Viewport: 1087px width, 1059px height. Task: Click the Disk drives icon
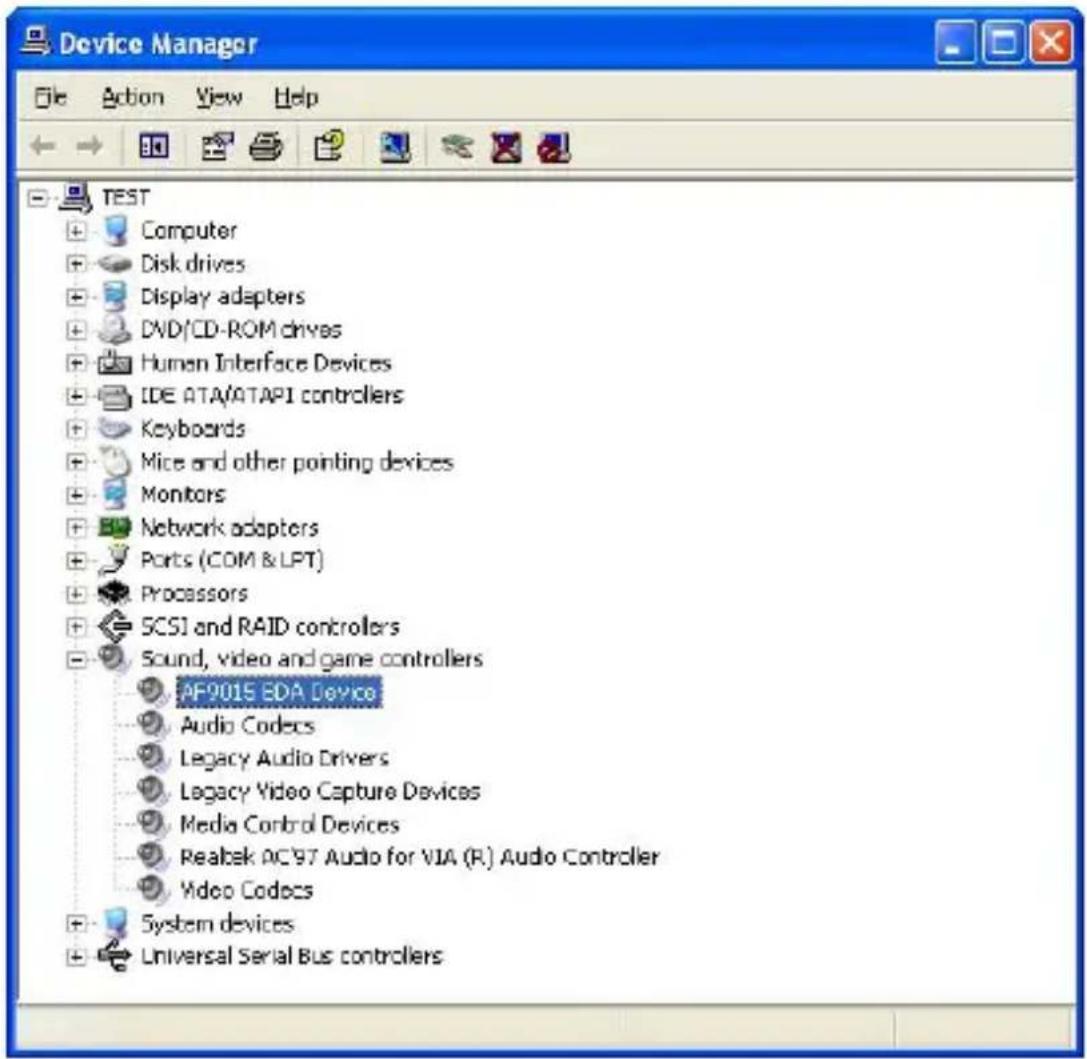pyautogui.click(x=114, y=263)
